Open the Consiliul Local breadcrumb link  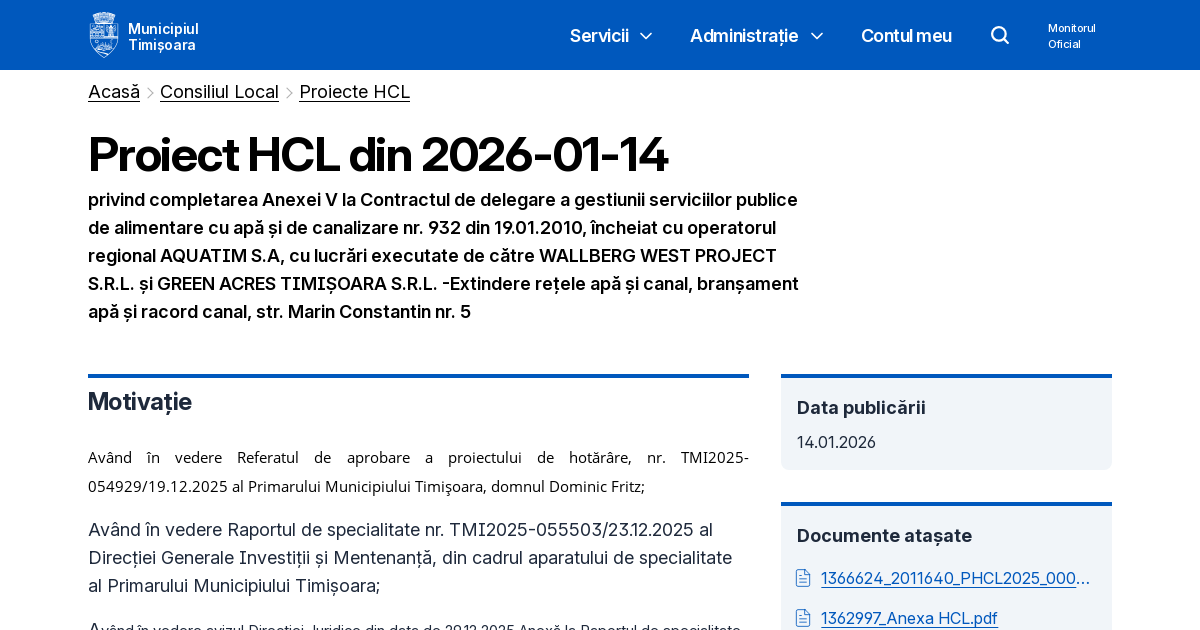coord(219,91)
